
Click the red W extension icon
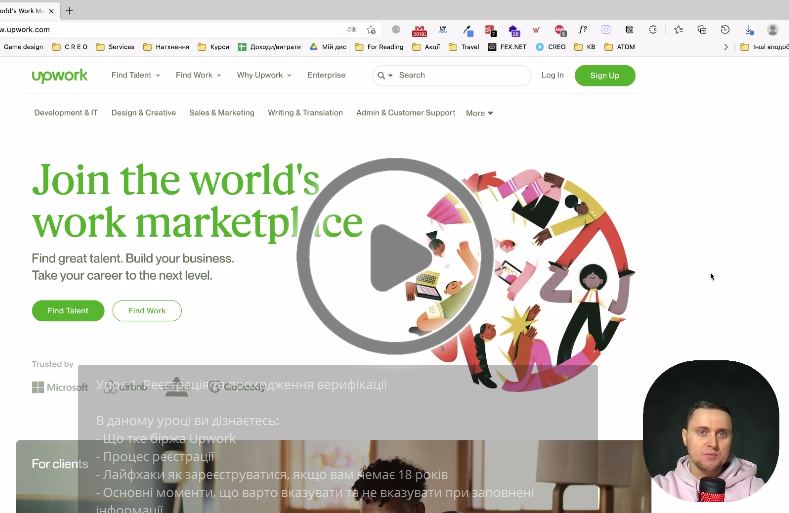pyautogui.click(x=536, y=30)
